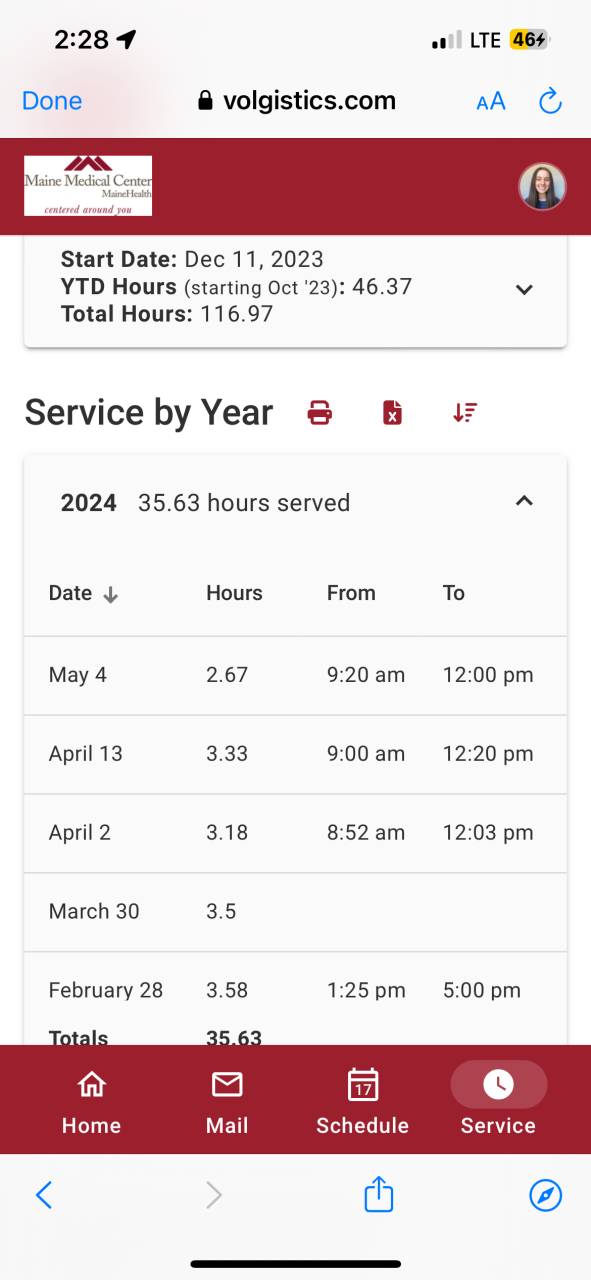The image size is (591, 1280).
Task: Print the Service by Year report
Action: click(320, 412)
